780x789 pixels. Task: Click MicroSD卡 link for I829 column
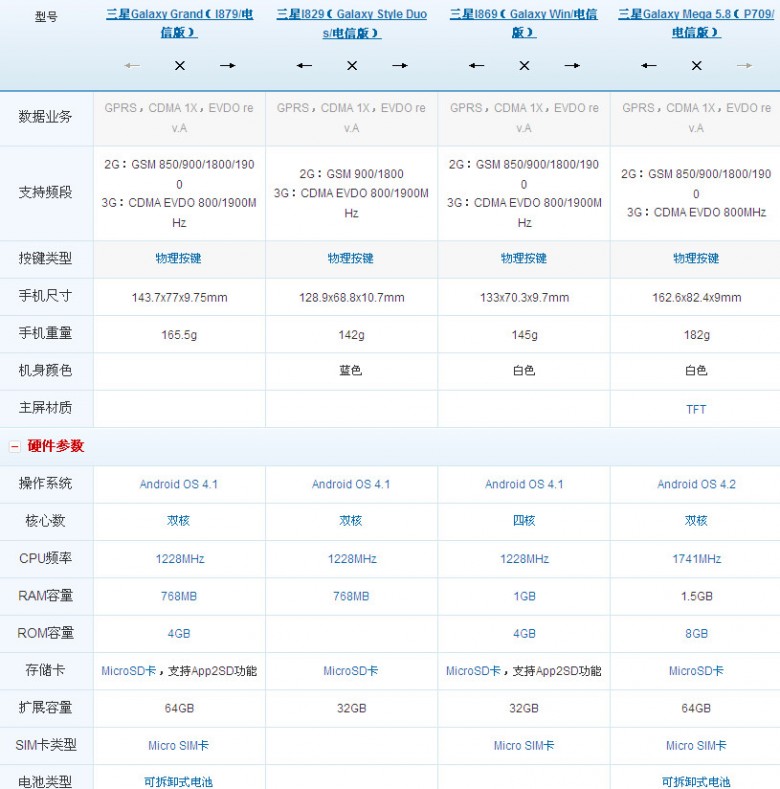click(351, 671)
